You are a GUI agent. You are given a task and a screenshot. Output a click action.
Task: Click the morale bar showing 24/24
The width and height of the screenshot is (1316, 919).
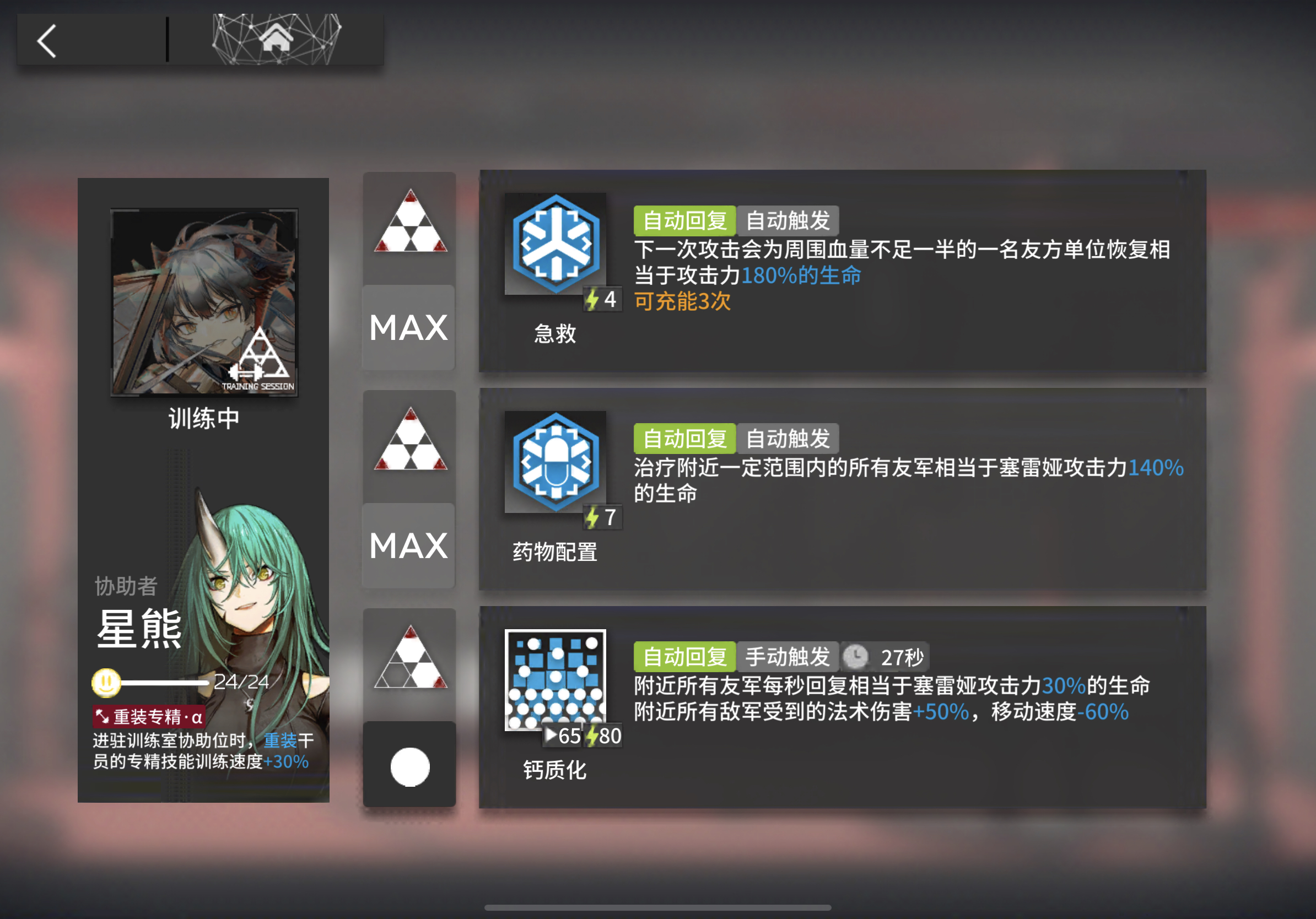click(x=181, y=682)
